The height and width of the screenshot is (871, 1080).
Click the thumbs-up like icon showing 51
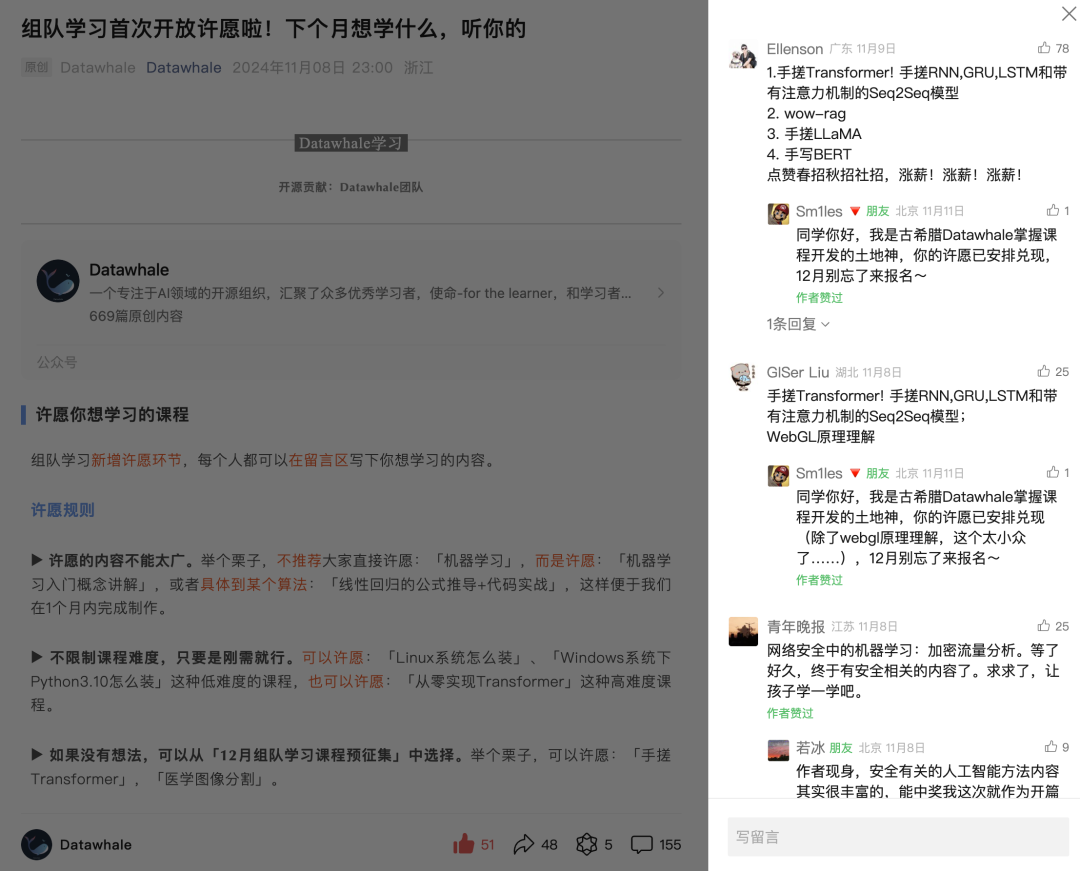coord(464,844)
